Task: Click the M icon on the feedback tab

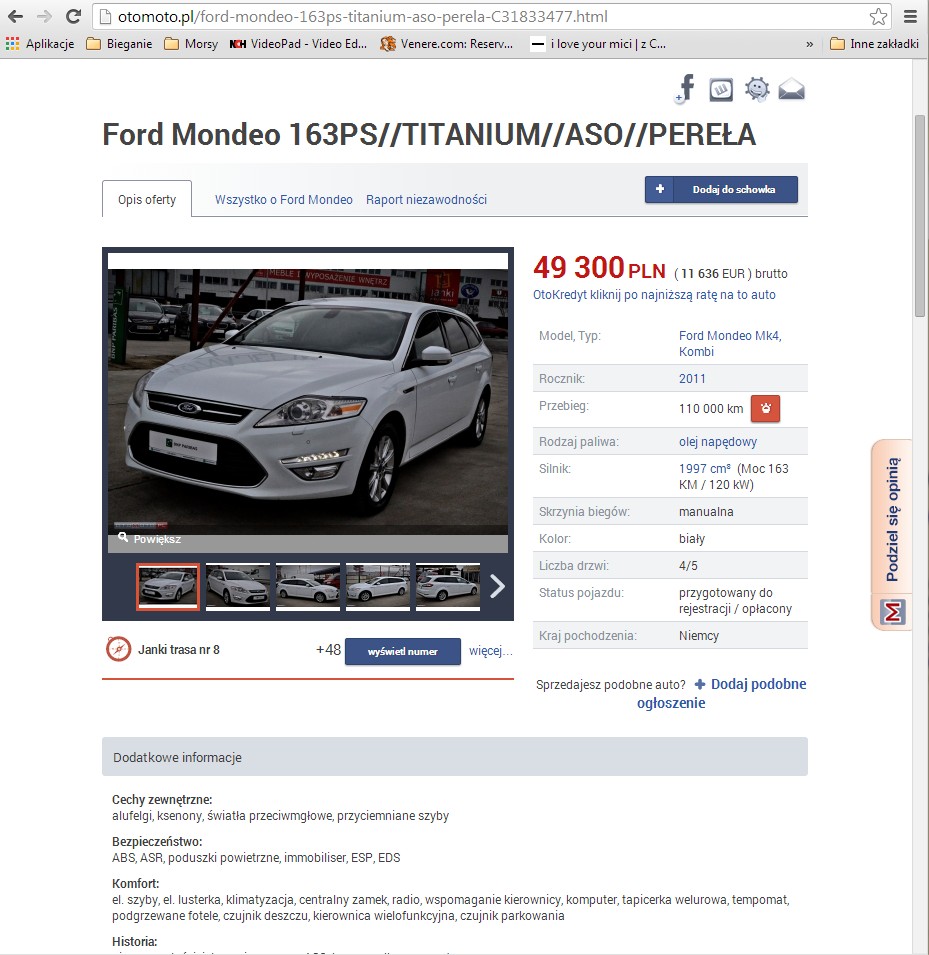Action: (892, 612)
